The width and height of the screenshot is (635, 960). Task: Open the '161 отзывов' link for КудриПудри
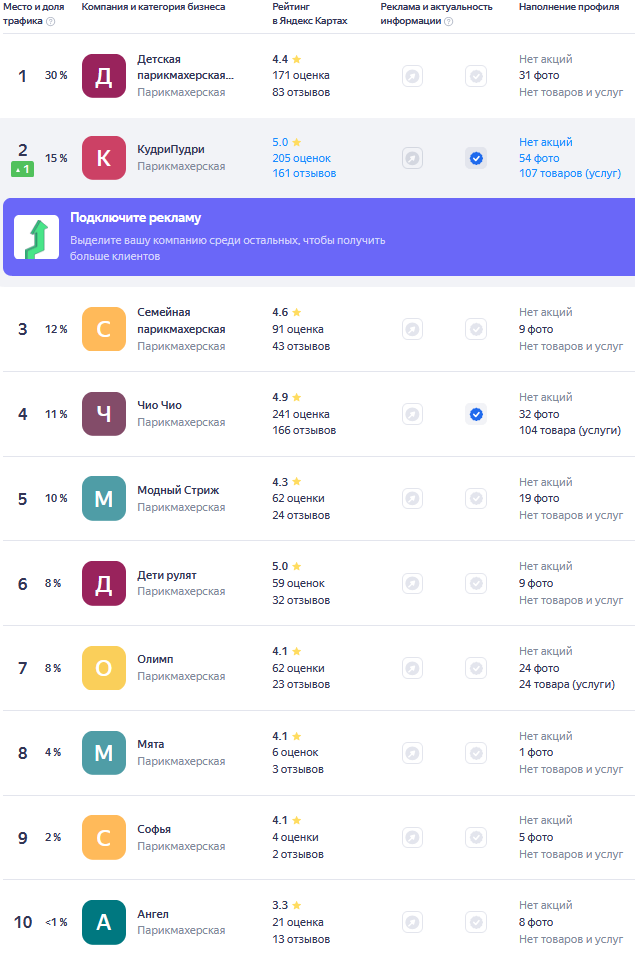pos(304,173)
